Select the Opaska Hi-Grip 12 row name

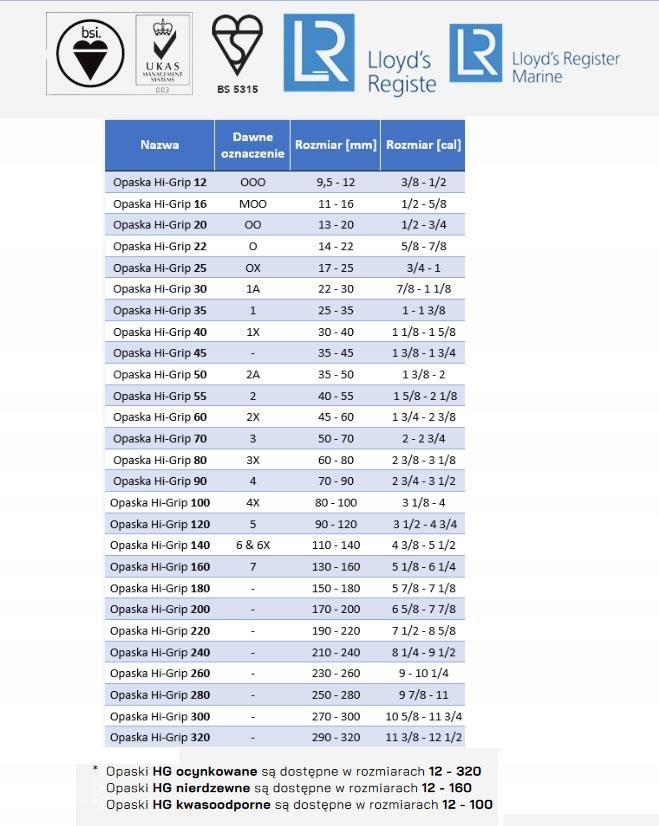click(x=160, y=182)
